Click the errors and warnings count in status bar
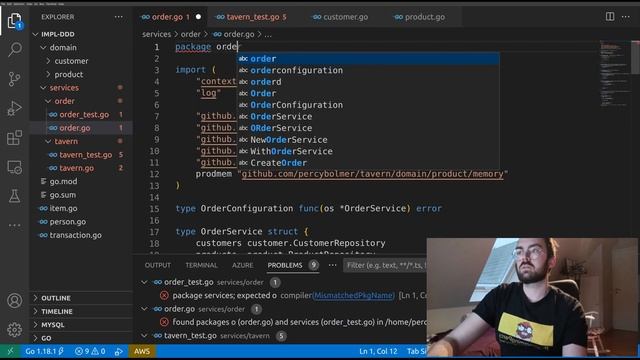Image resolution: width=640 pixels, height=360 pixels. [90, 351]
